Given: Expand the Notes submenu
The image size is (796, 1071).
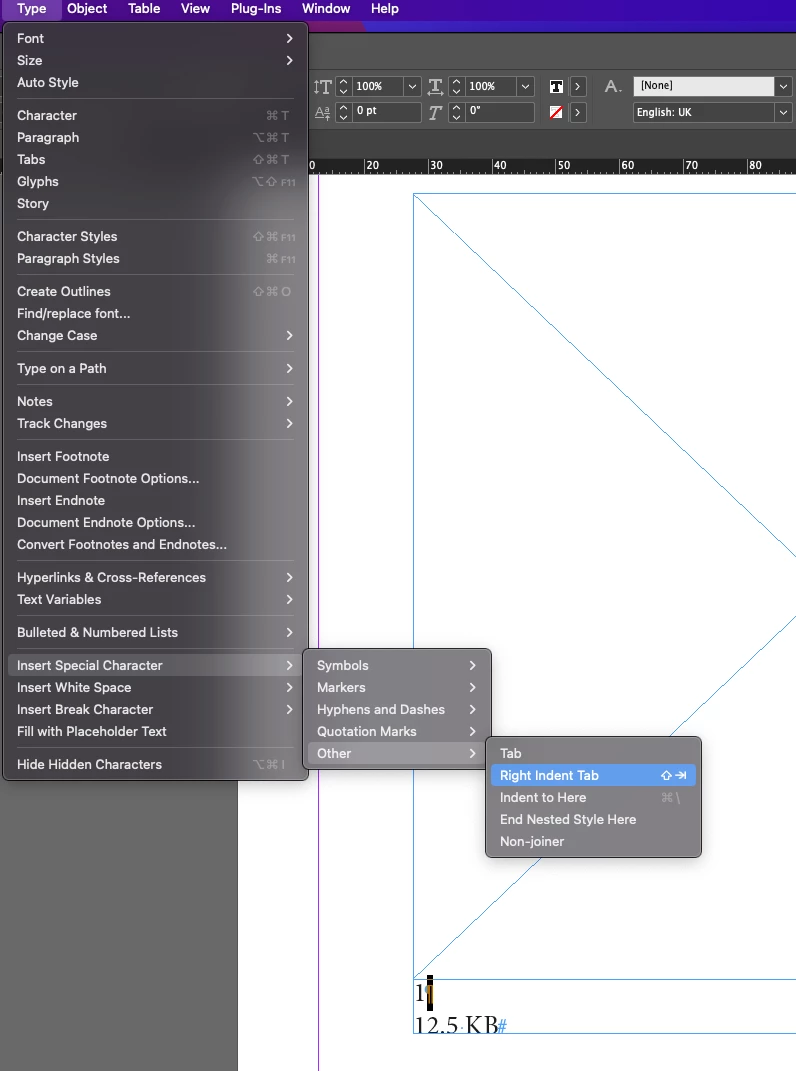Looking at the screenshot, I should point(155,402).
